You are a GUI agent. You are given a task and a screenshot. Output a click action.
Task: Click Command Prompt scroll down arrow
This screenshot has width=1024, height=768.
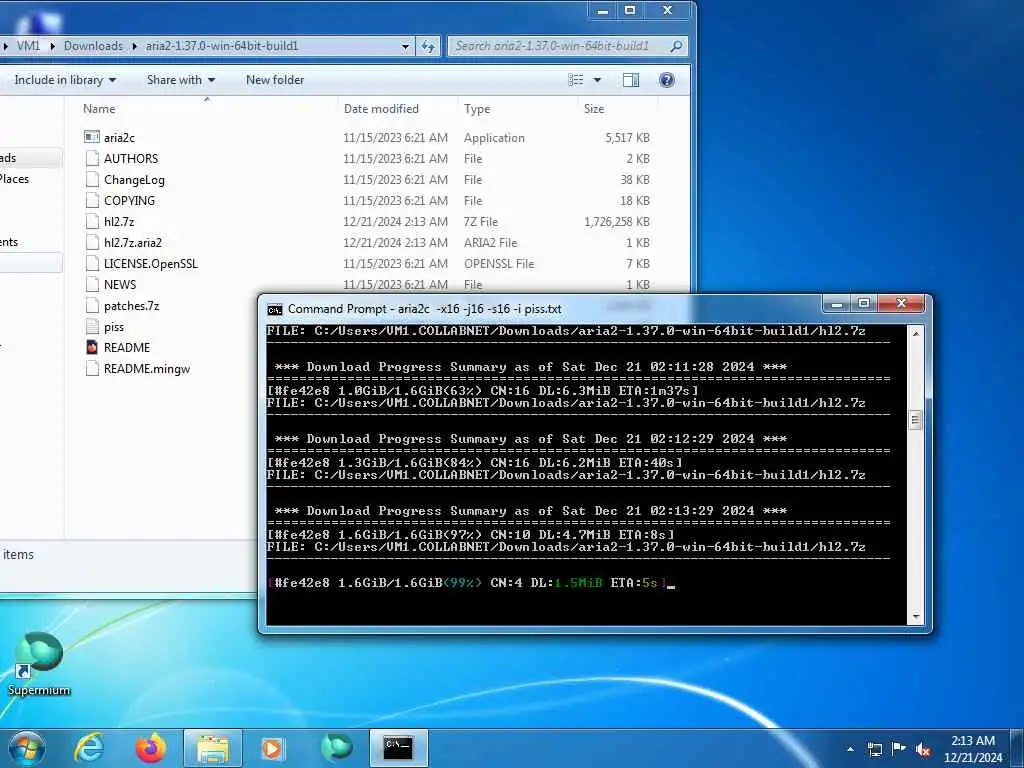coord(916,616)
